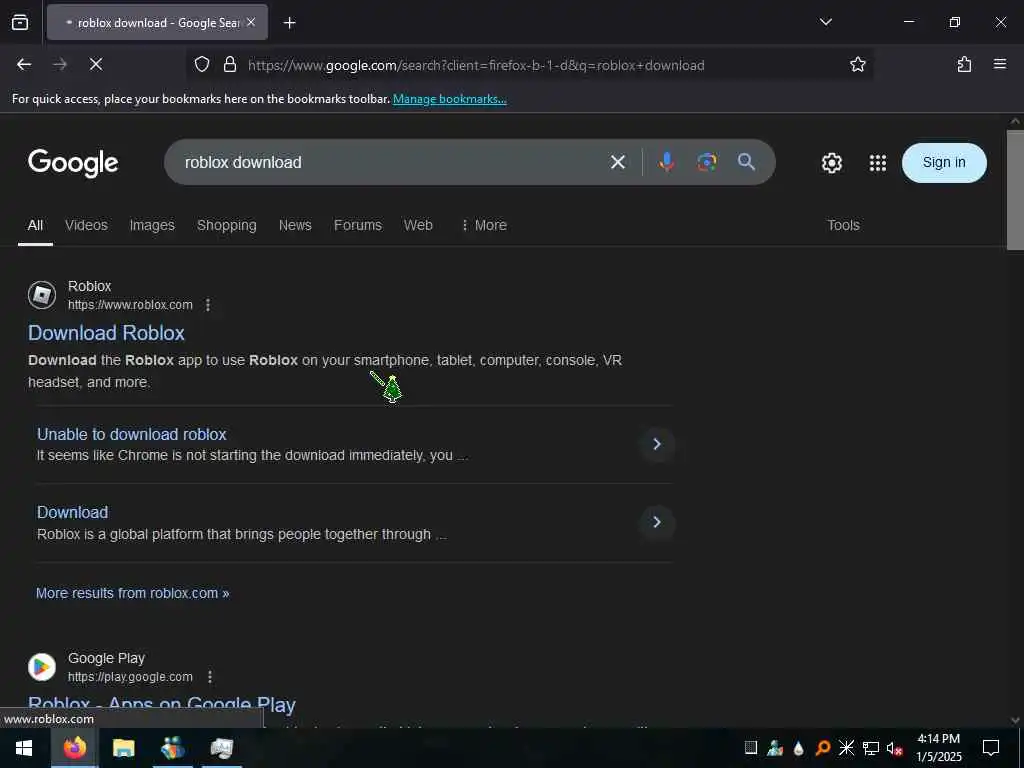The height and width of the screenshot is (768, 1024).
Task: Expand the More search filters menu
Action: pyautogui.click(x=484, y=225)
